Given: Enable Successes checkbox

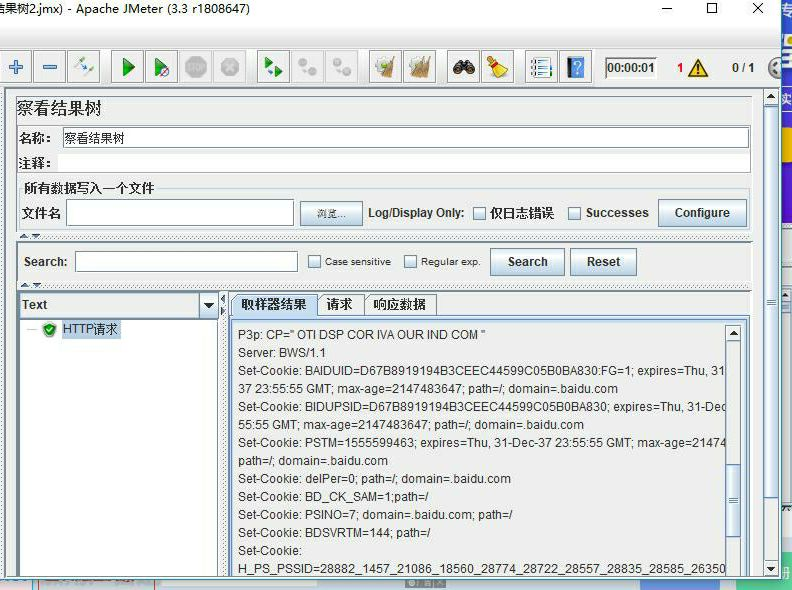Looking at the screenshot, I should pyautogui.click(x=574, y=213).
